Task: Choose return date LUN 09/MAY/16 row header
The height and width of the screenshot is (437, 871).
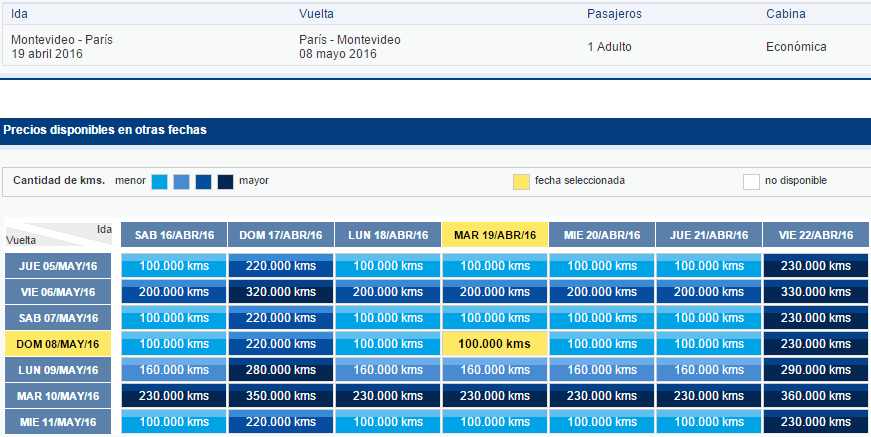Action: (x=58, y=370)
